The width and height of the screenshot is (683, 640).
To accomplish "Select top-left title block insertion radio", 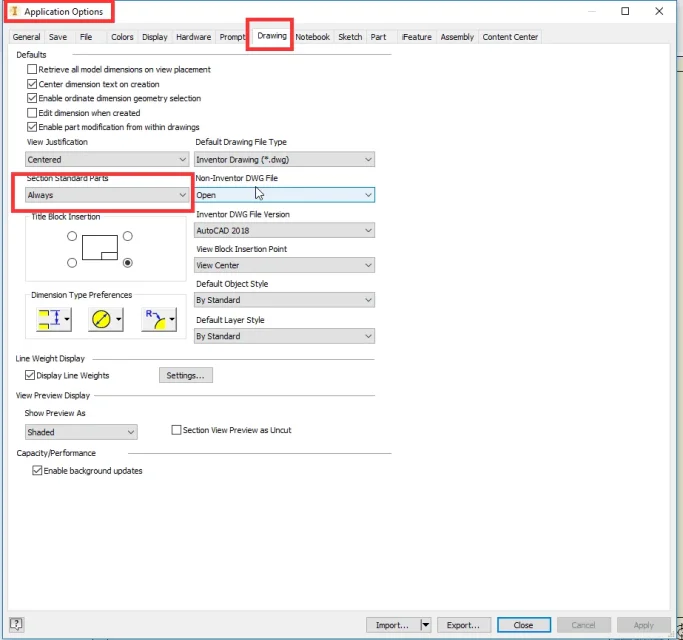I will [x=72, y=236].
